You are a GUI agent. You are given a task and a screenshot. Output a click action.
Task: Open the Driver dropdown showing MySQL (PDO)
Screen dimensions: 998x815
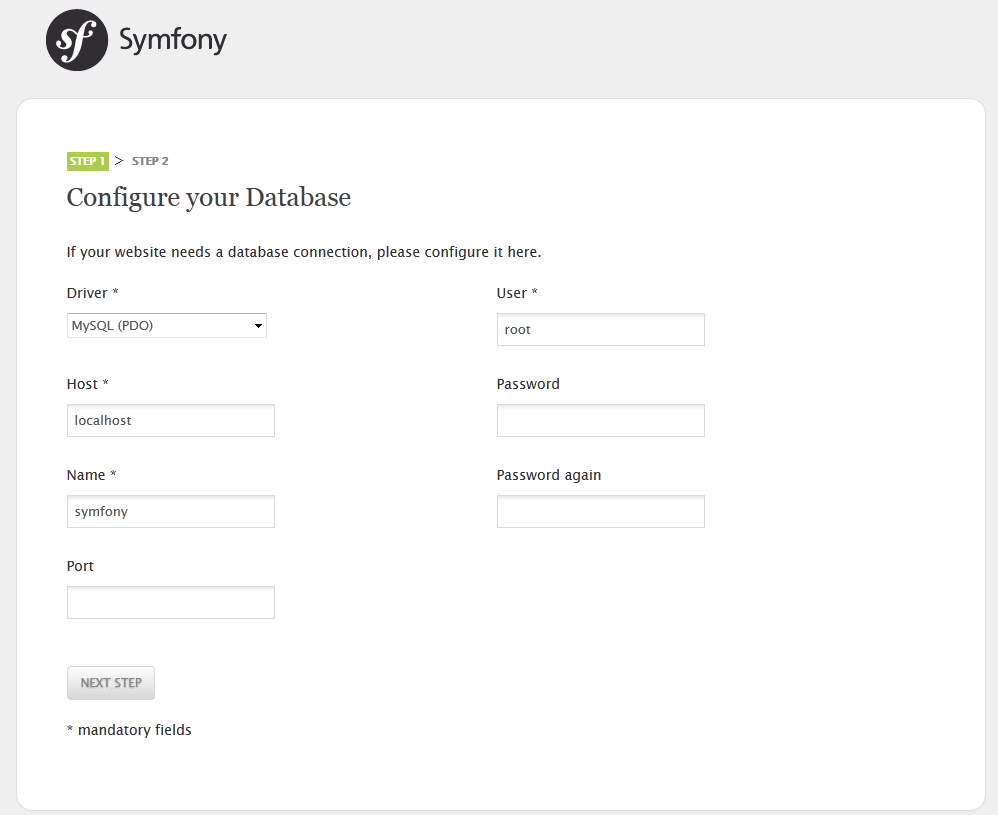[x=166, y=325]
